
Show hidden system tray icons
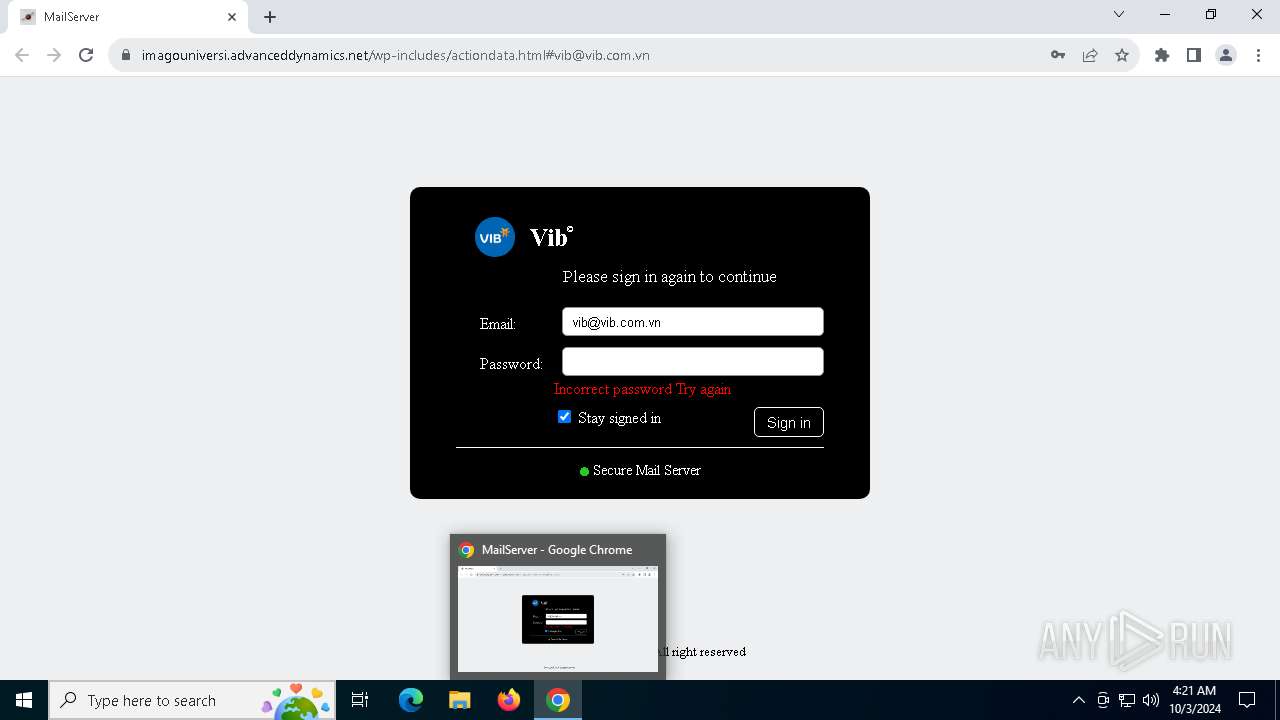(1078, 700)
